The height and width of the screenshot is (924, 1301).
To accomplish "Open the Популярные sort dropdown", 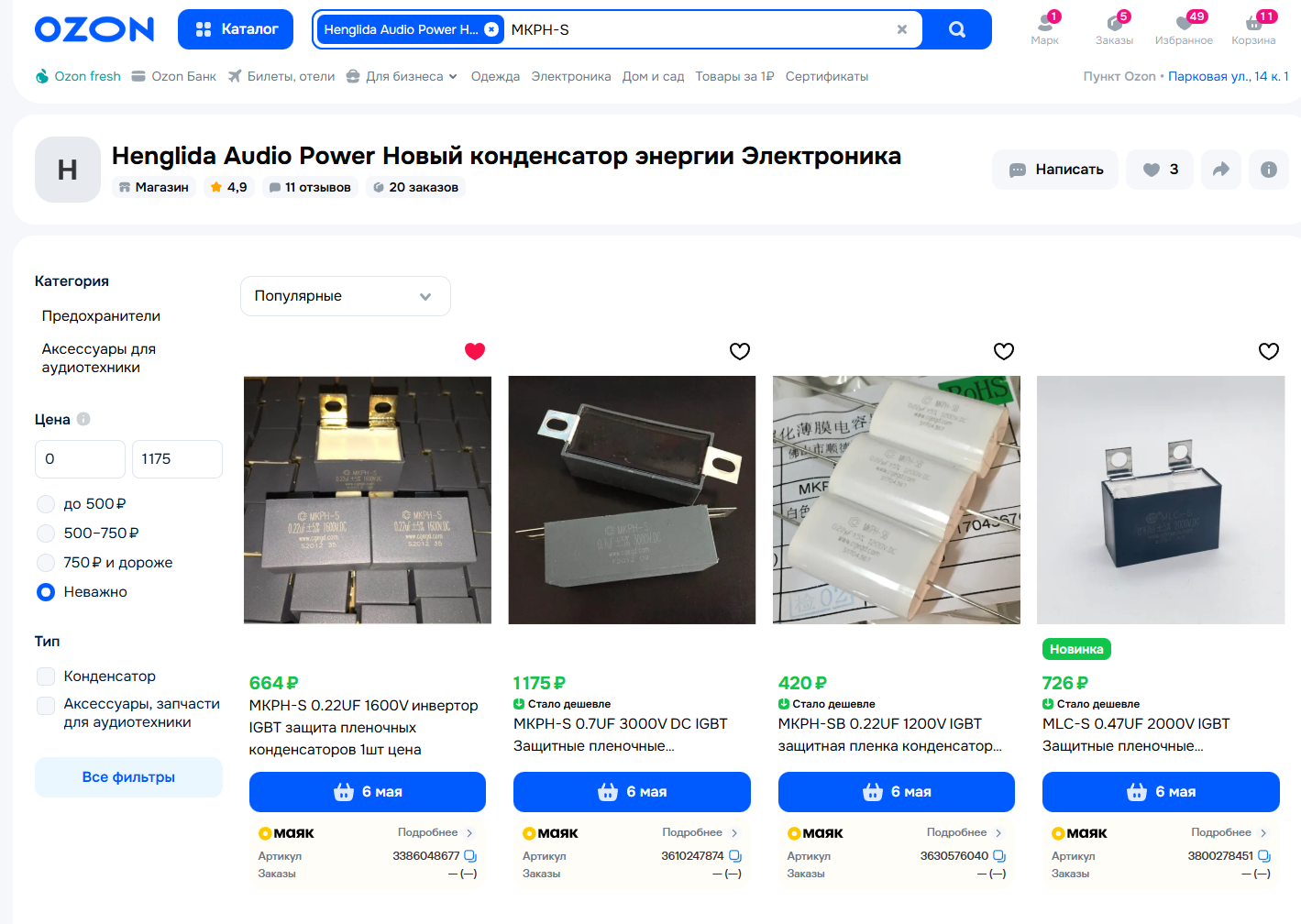I will pos(346,296).
